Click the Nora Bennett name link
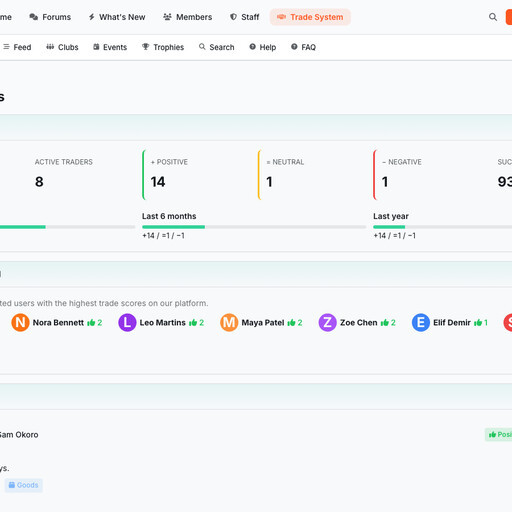Screen dimensions: 512x512 58,323
